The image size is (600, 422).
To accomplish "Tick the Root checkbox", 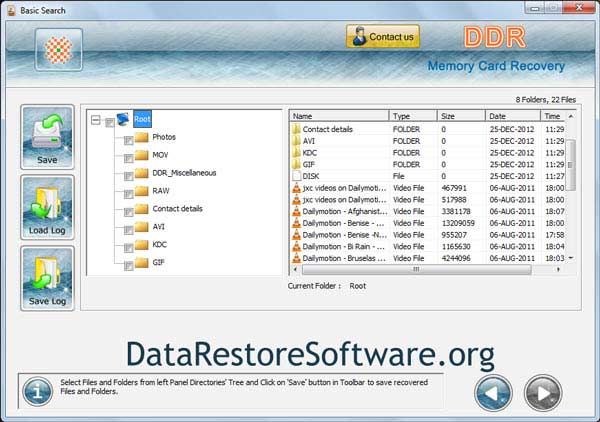I will coord(109,122).
